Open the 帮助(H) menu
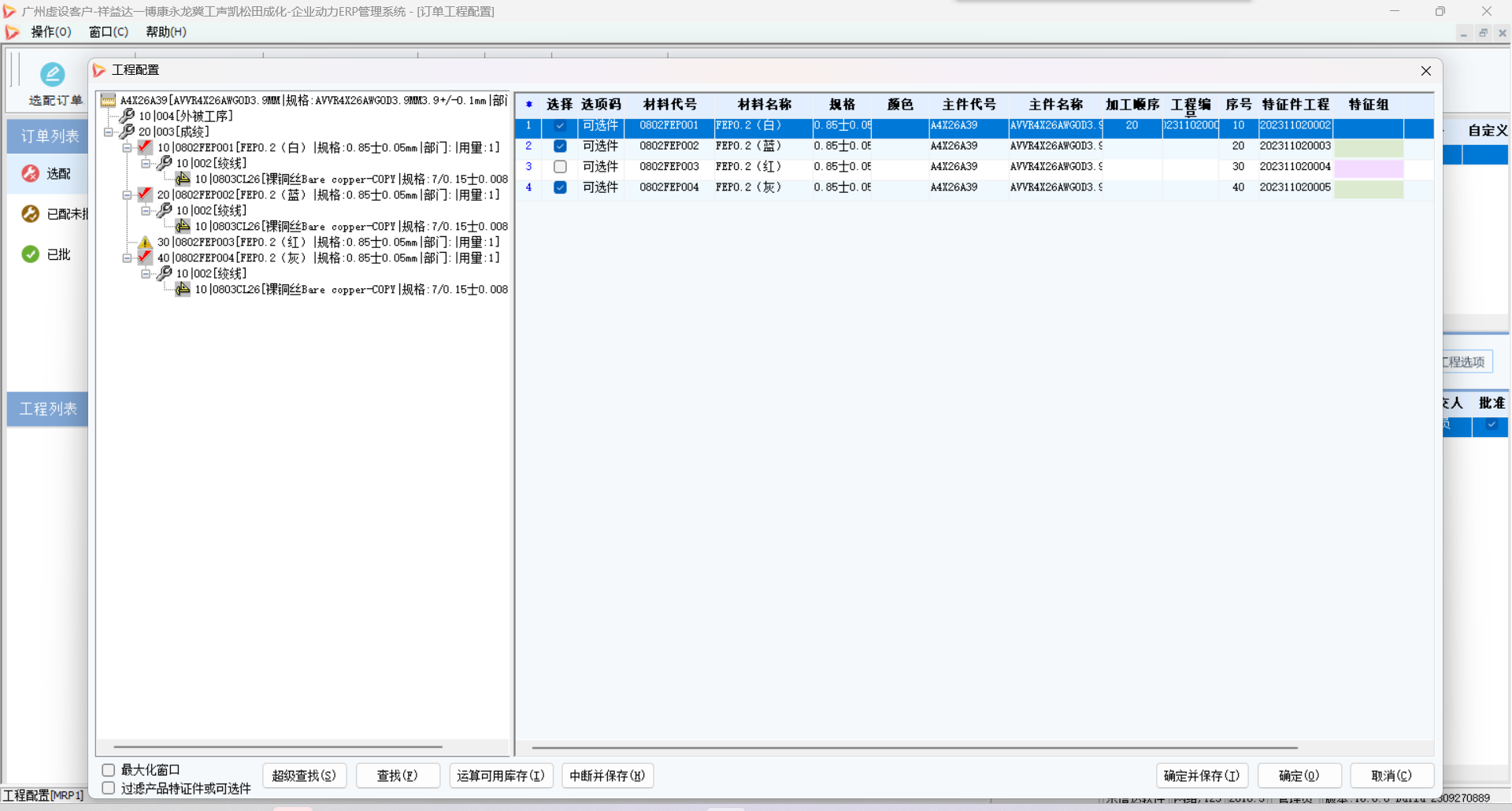 [x=165, y=32]
